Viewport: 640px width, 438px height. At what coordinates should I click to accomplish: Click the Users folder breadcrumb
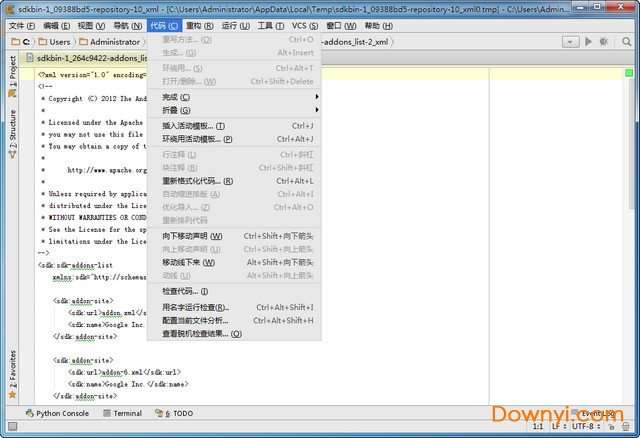(x=54, y=42)
